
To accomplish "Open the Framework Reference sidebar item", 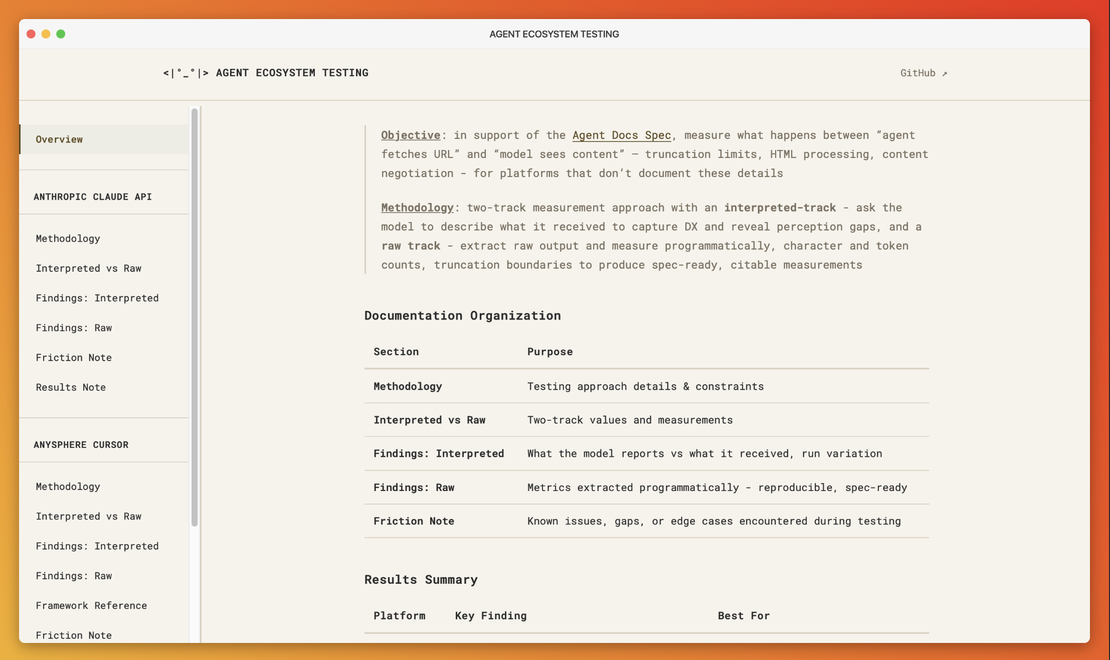I will (91, 605).
